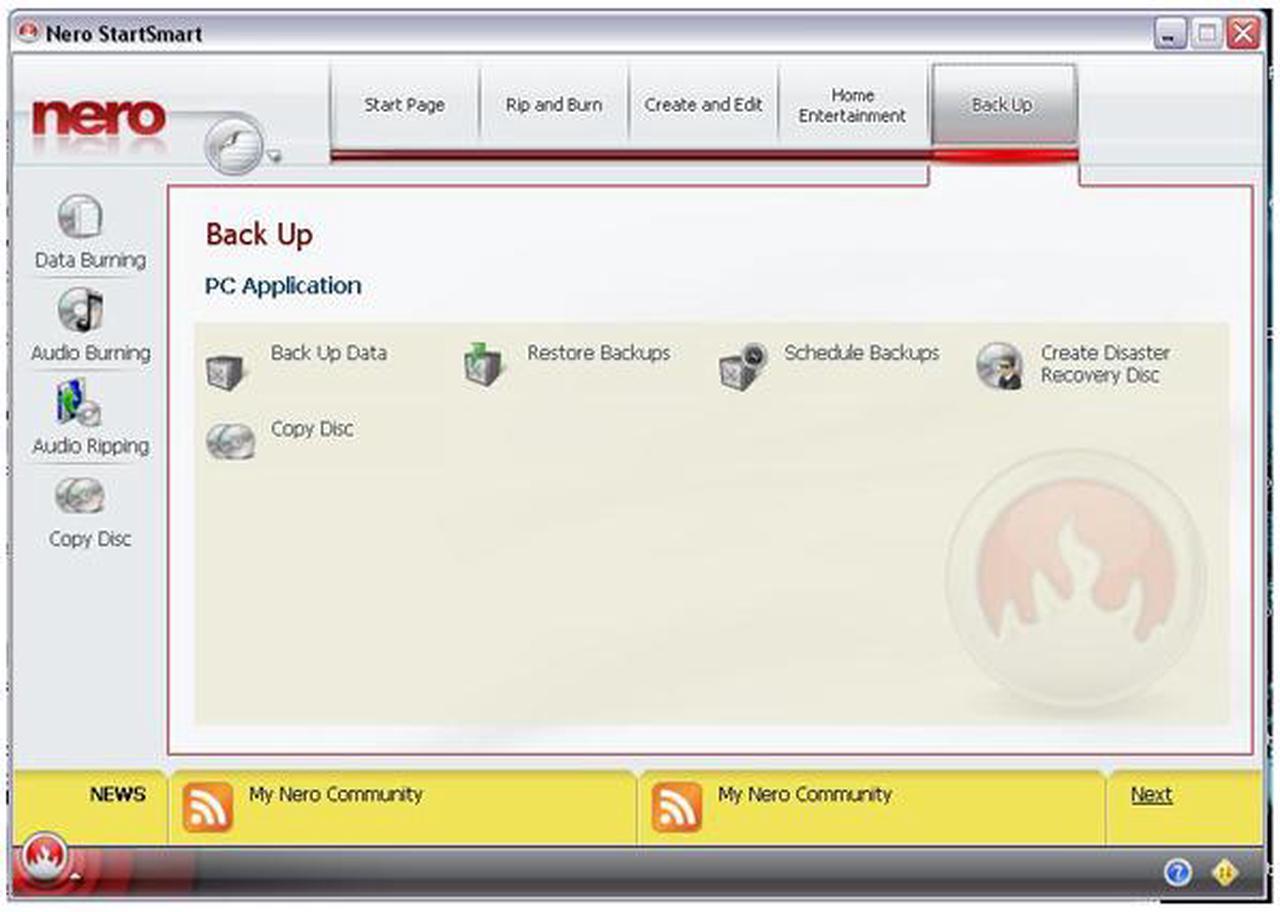
Task: Click the Create Disaster Recovery Disc label
Action: click(1105, 364)
